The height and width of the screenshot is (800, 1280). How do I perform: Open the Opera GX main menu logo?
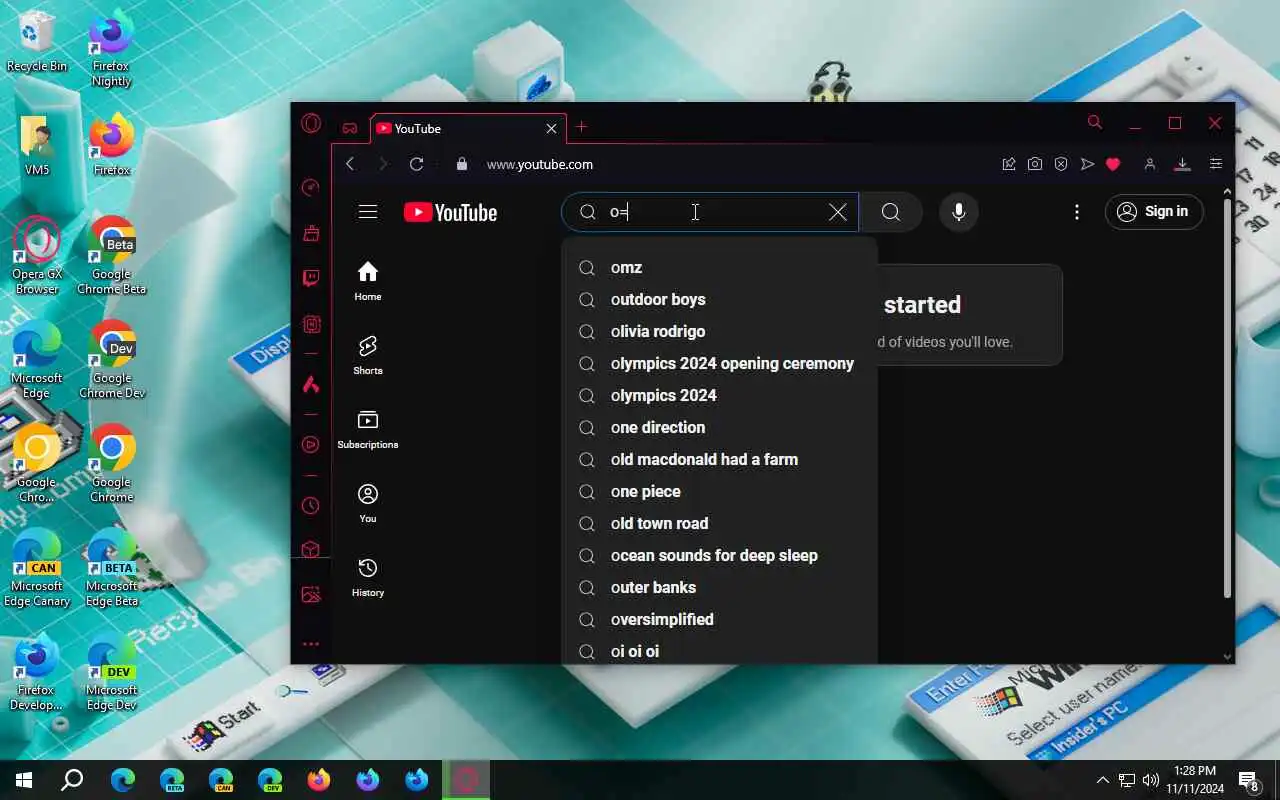pyautogui.click(x=311, y=124)
